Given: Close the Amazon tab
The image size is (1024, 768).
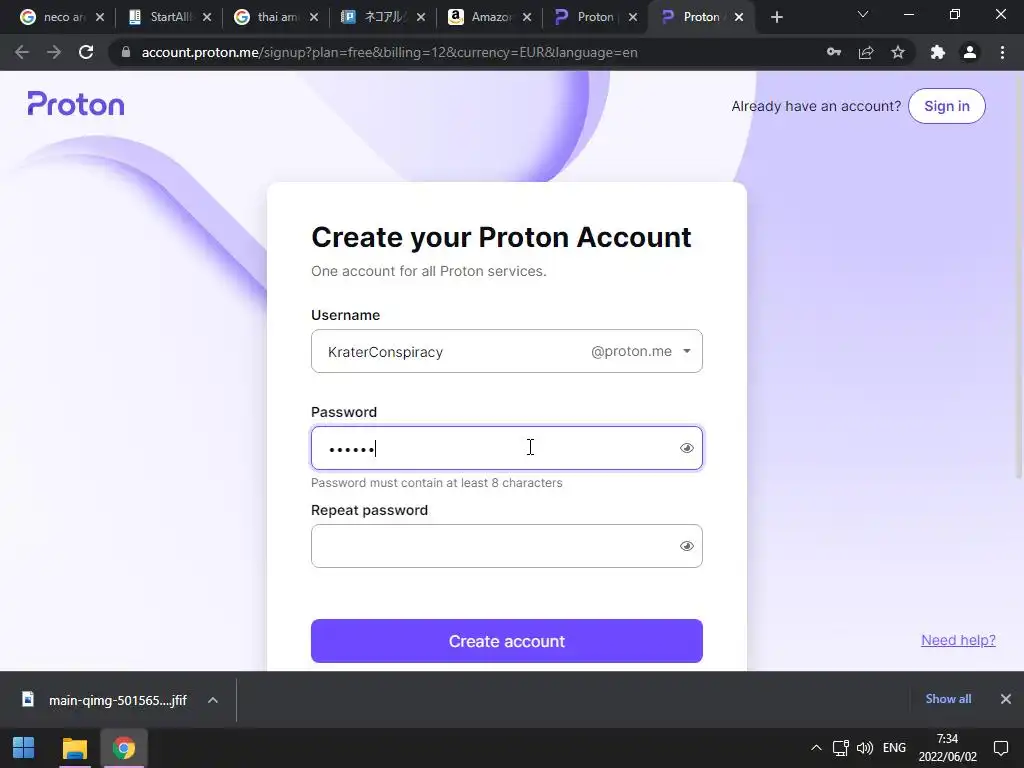Looking at the screenshot, I should (x=527, y=17).
